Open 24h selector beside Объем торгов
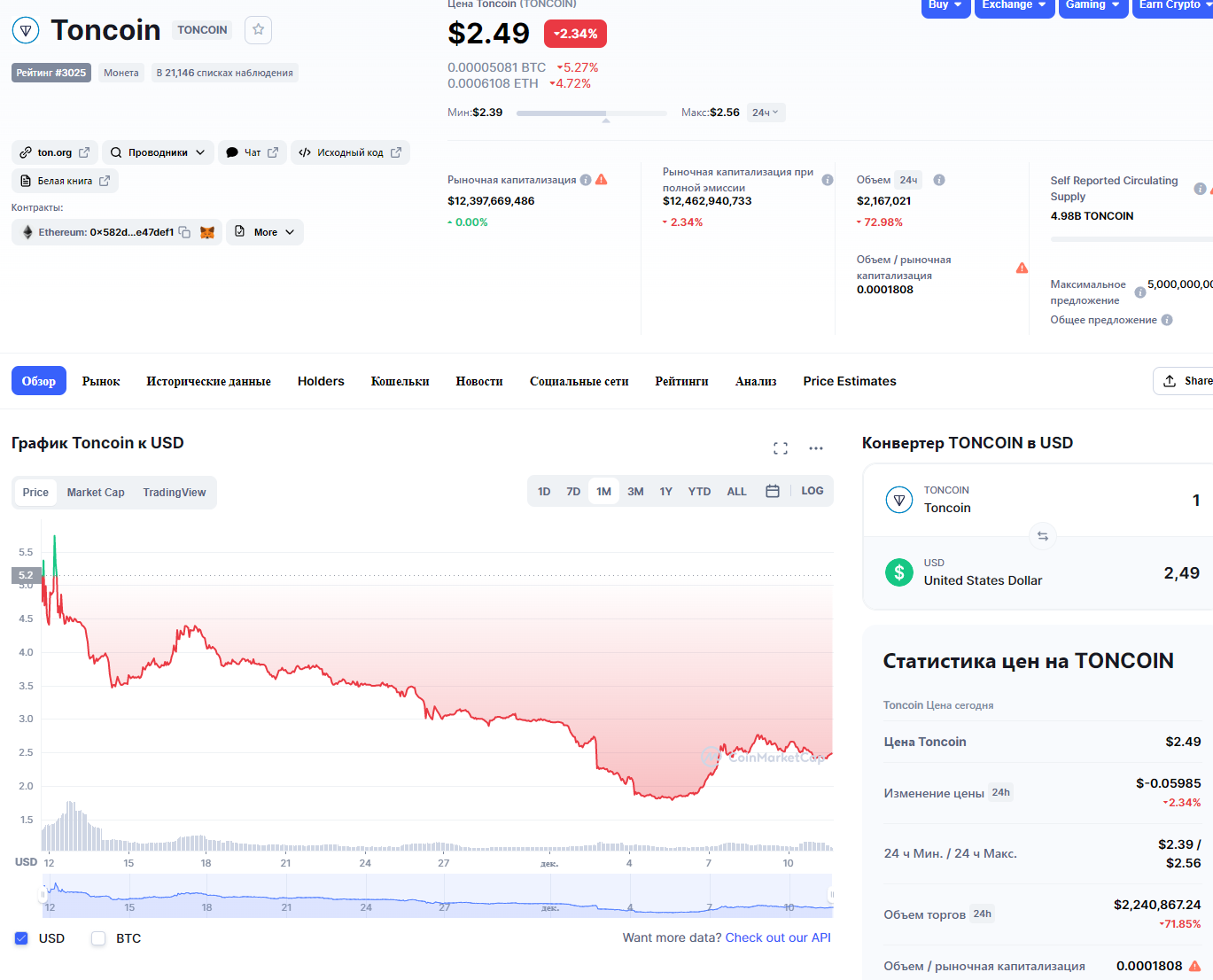Screen dimensions: 1213x980 coord(983,914)
